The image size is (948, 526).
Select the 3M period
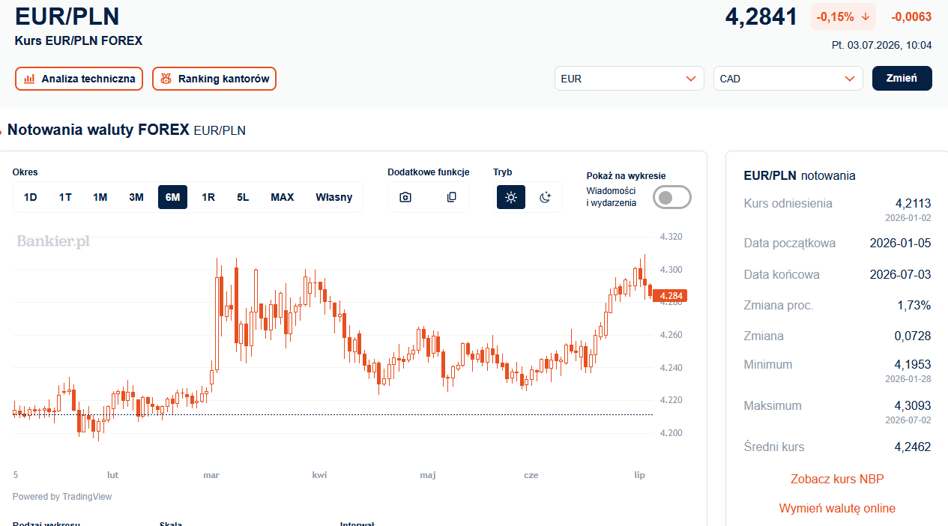(136, 197)
